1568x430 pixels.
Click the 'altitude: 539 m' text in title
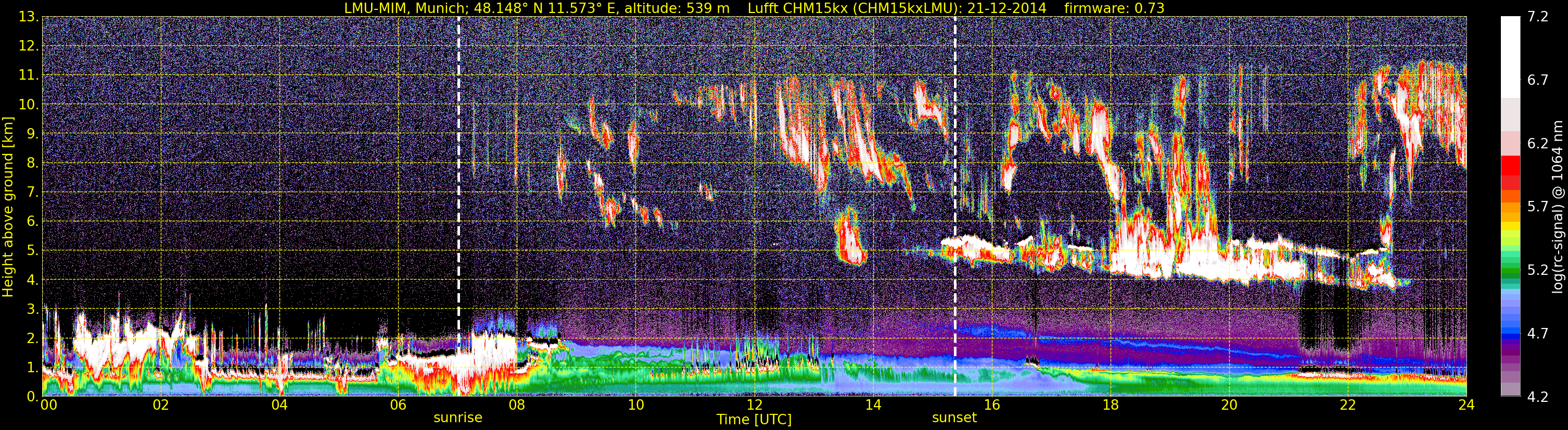point(678,8)
